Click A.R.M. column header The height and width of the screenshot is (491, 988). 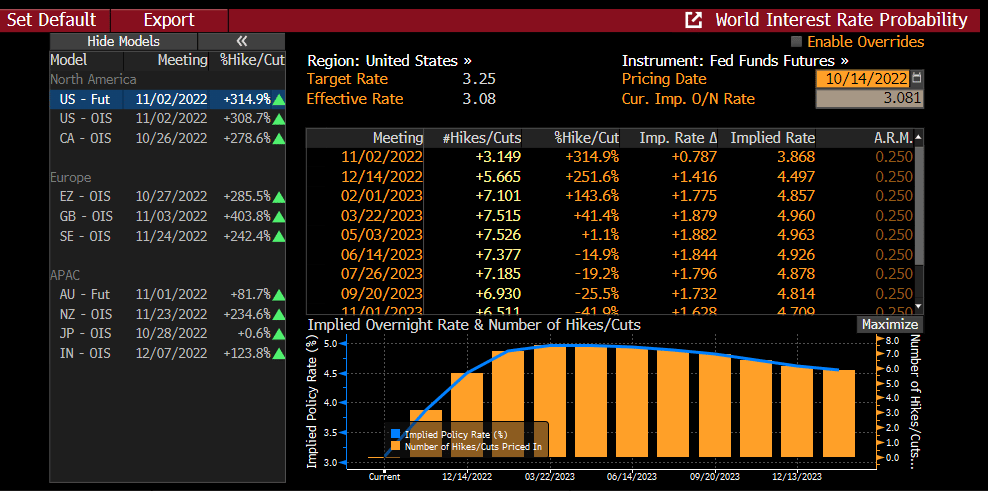864,137
